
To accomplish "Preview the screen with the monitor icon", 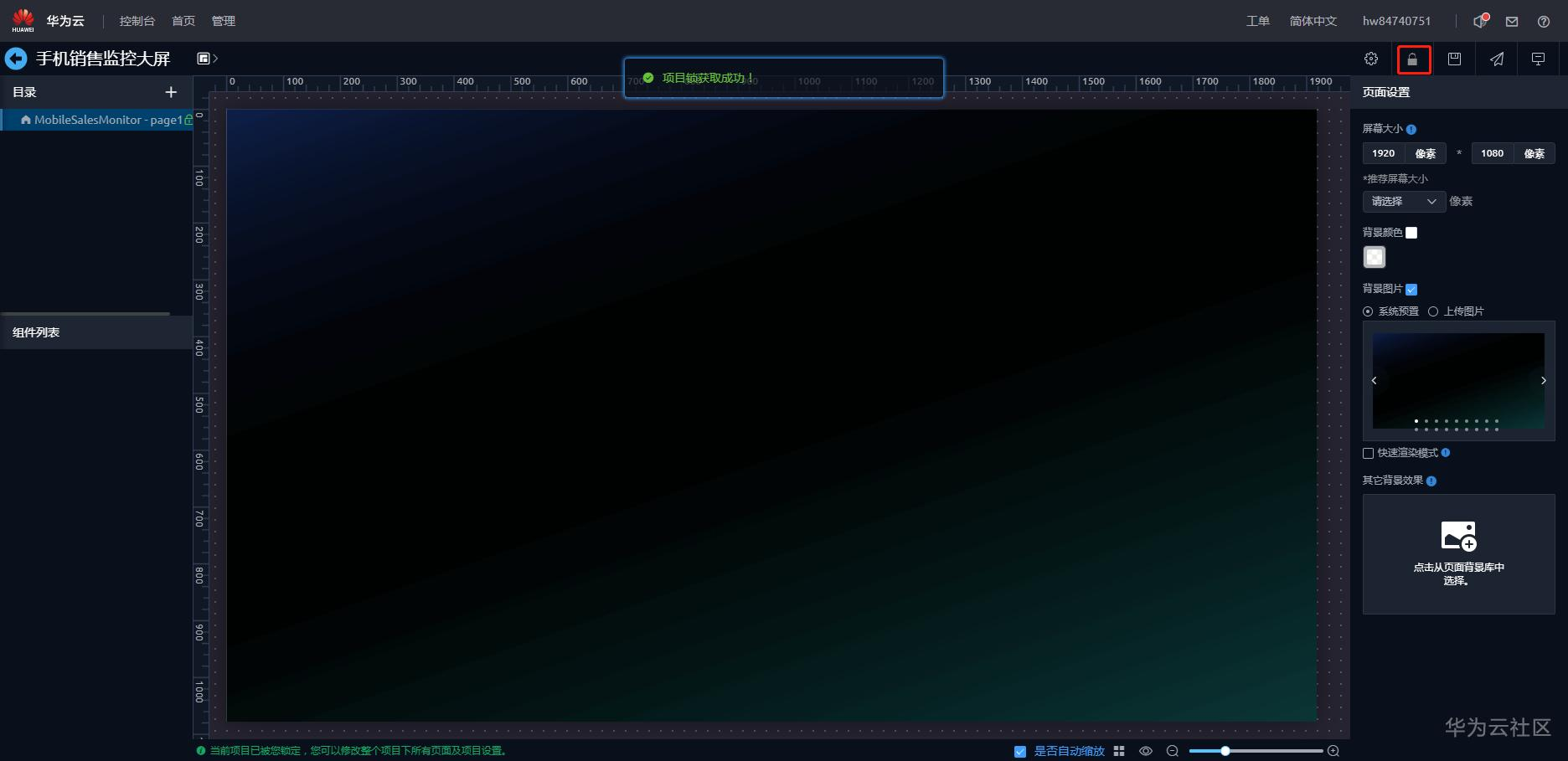I will (x=1539, y=59).
